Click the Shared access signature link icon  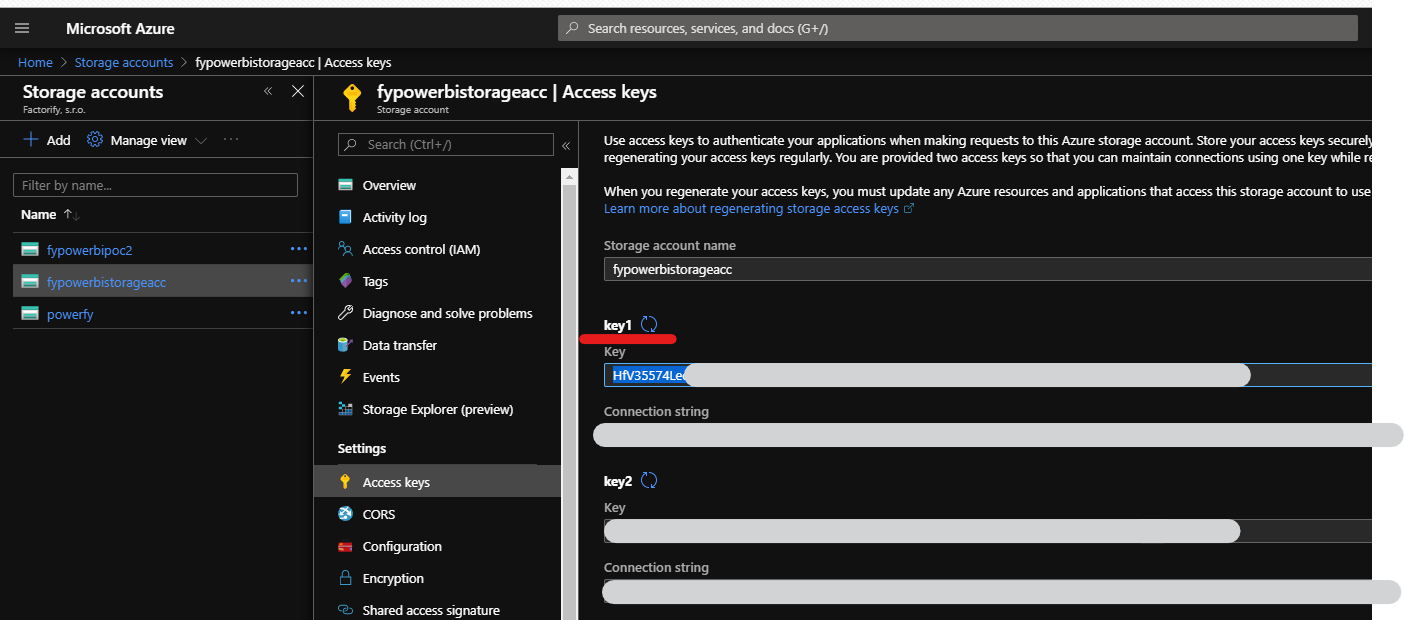pyautogui.click(x=345, y=610)
